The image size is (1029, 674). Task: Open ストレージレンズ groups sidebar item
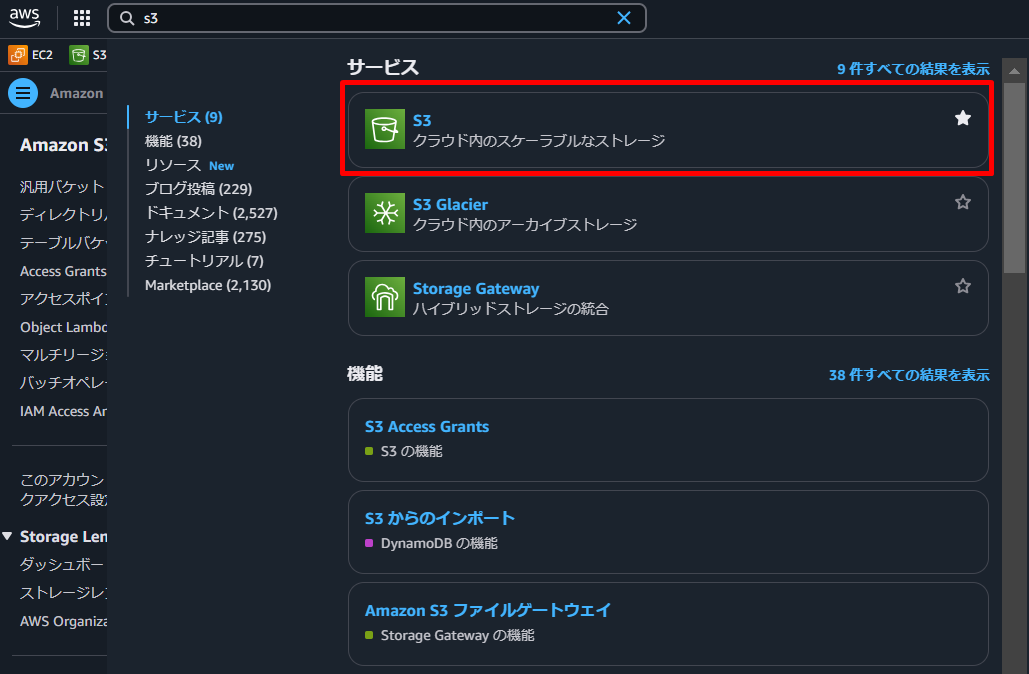(63, 593)
